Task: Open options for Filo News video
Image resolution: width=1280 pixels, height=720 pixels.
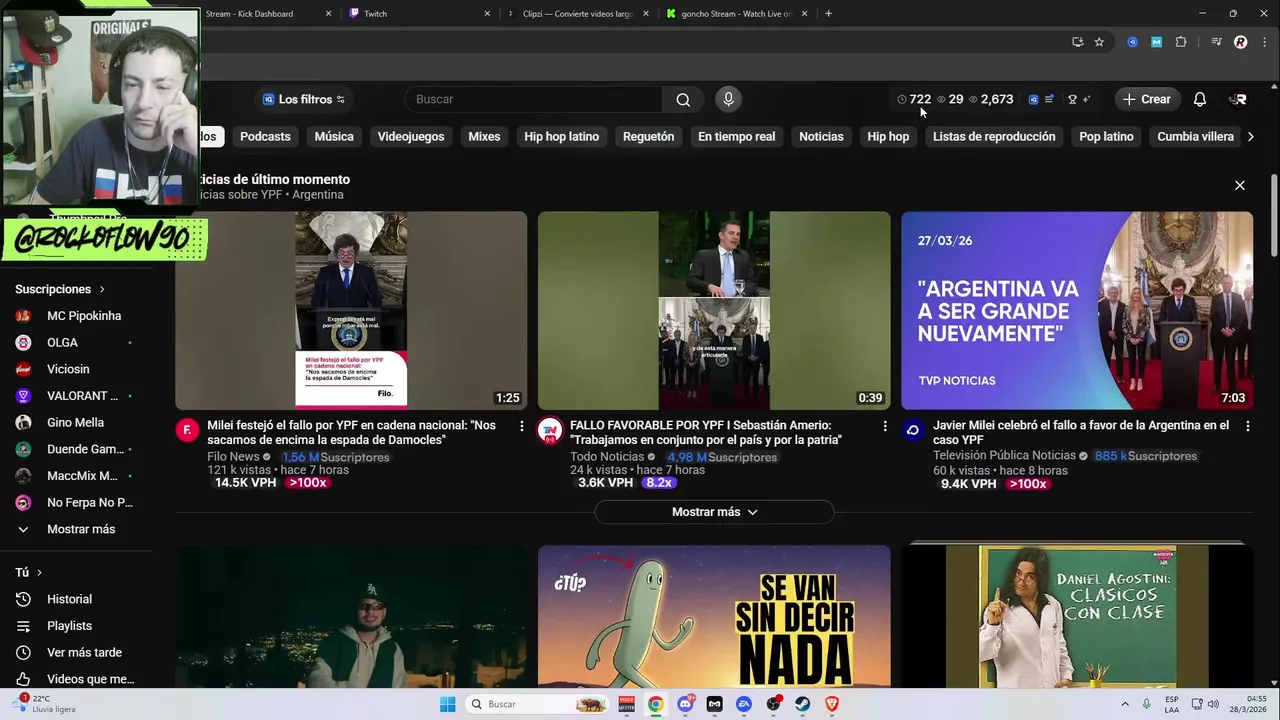Action: [521, 426]
